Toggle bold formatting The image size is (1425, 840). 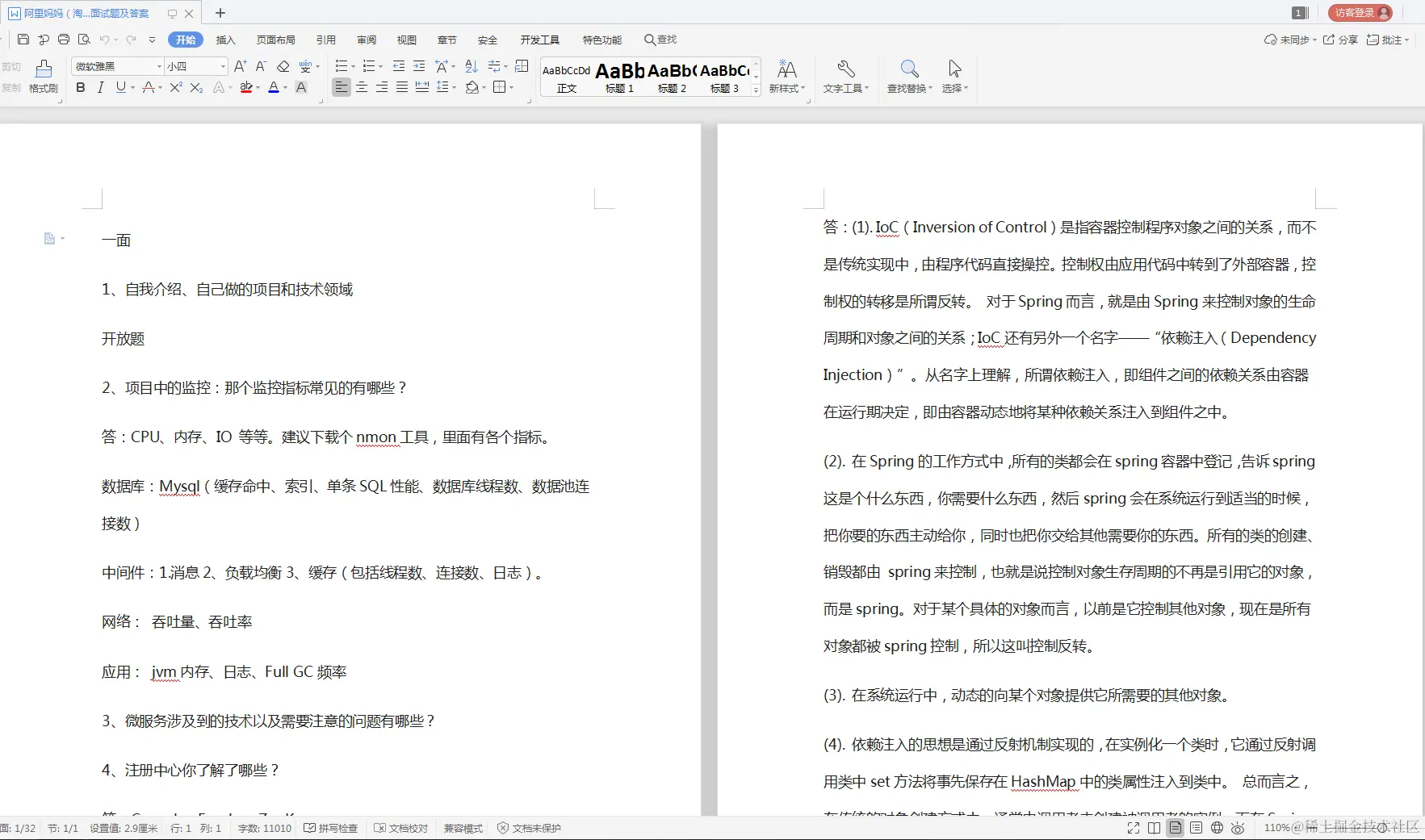tap(79, 88)
